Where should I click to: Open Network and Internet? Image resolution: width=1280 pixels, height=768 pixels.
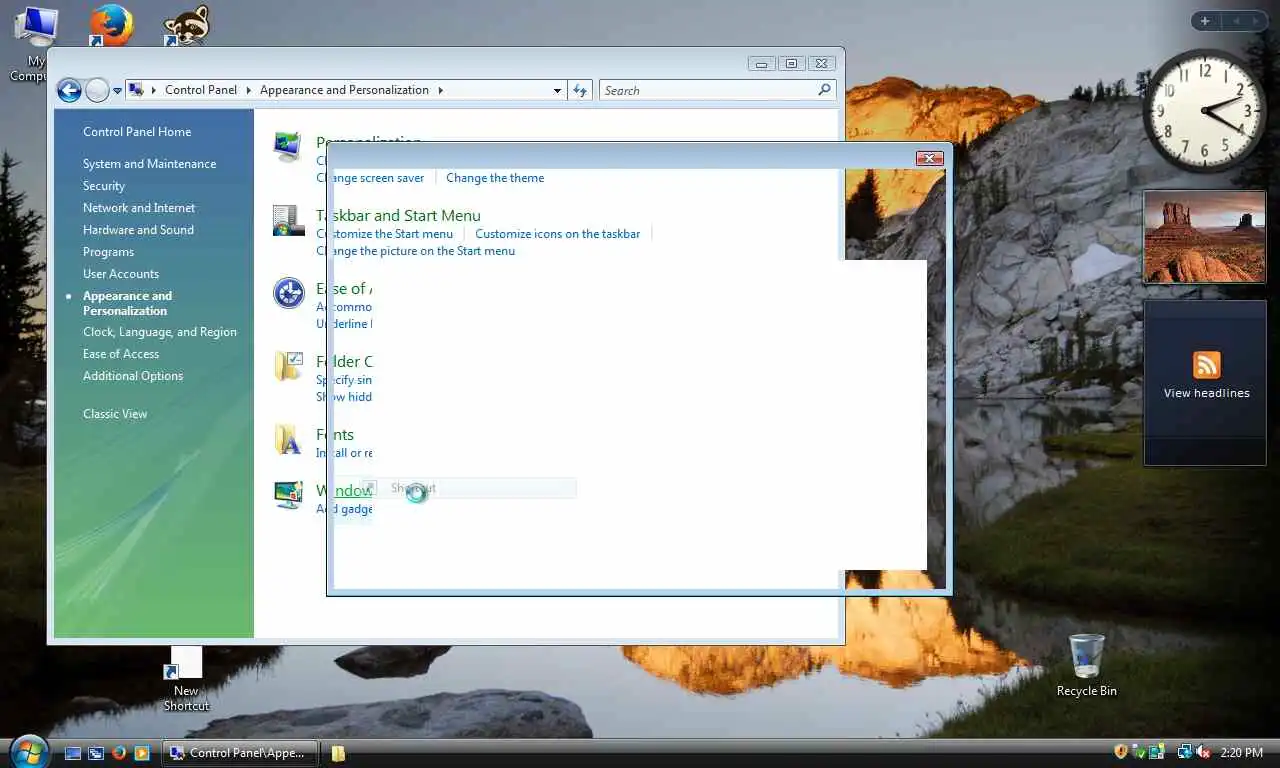click(139, 208)
